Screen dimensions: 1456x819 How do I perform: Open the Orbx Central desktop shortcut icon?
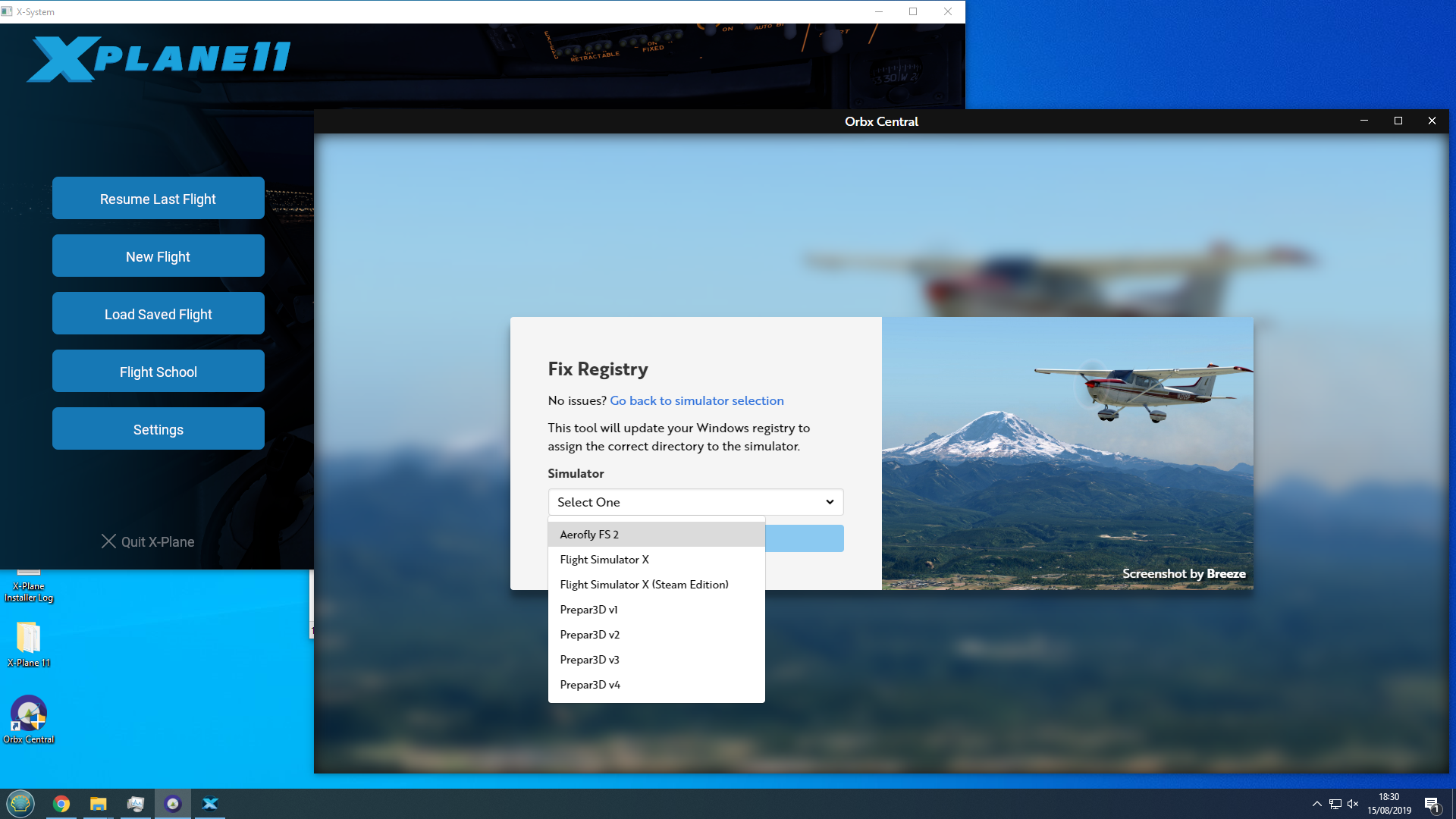pos(29,719)
